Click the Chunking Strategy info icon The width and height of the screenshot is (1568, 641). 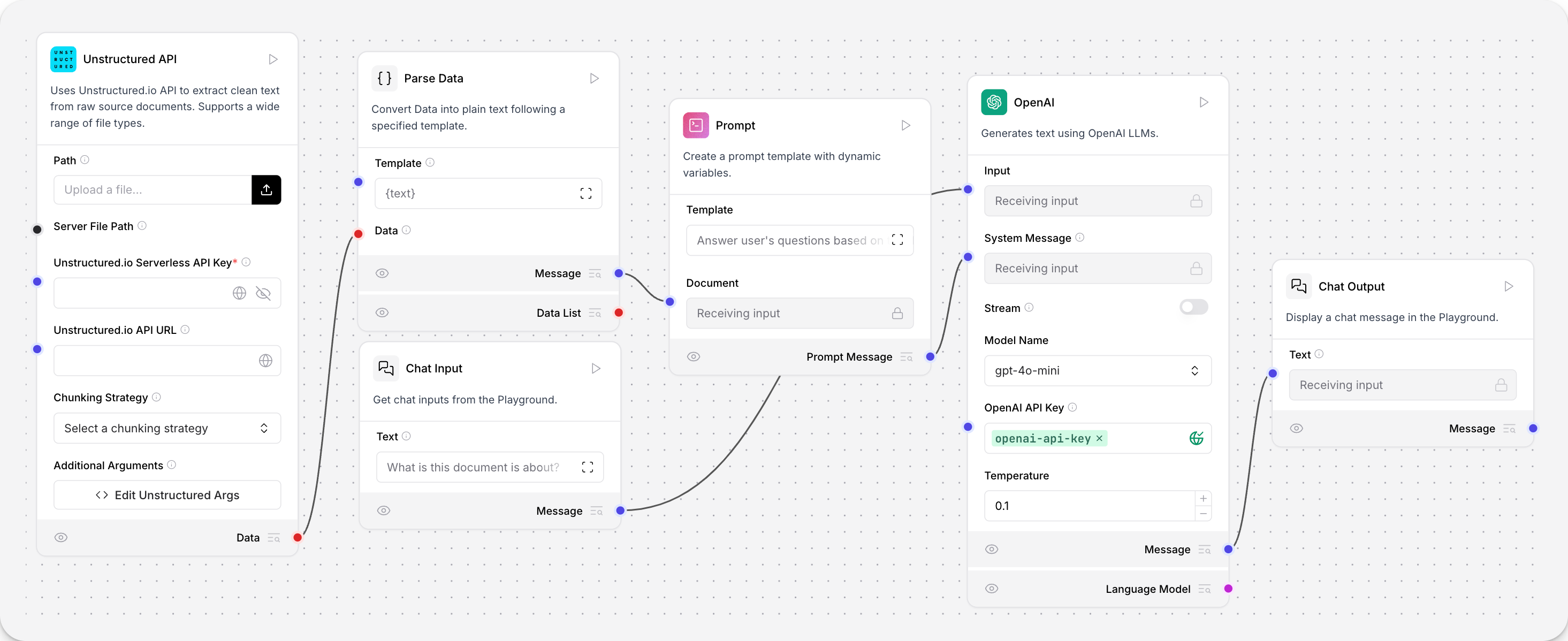point(156,397)
